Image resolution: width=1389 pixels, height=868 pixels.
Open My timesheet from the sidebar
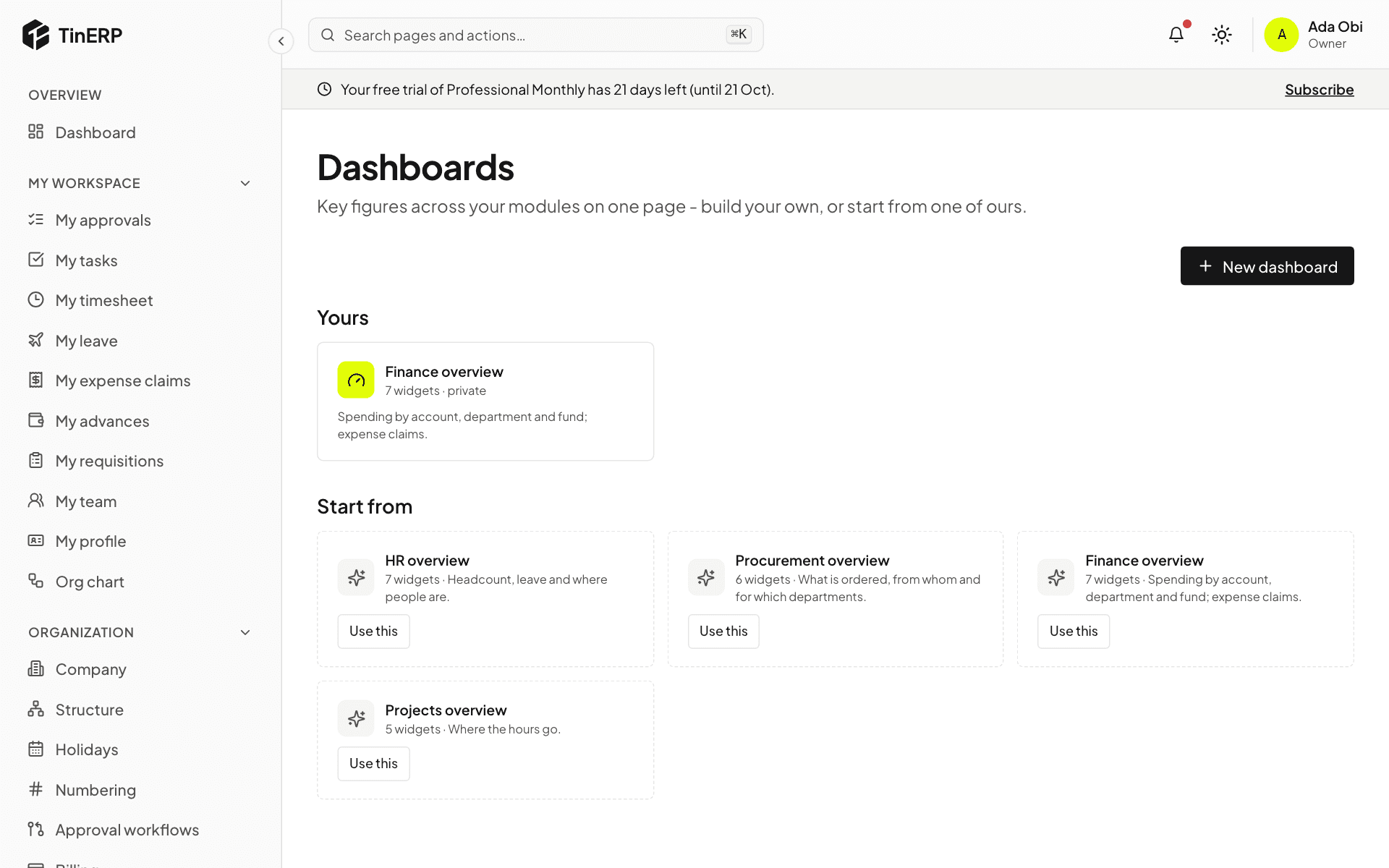pyautogui.click(x=140, y=300)
